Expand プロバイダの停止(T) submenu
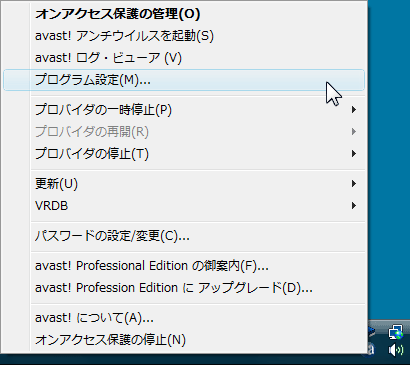 click(x=184, y=154)
